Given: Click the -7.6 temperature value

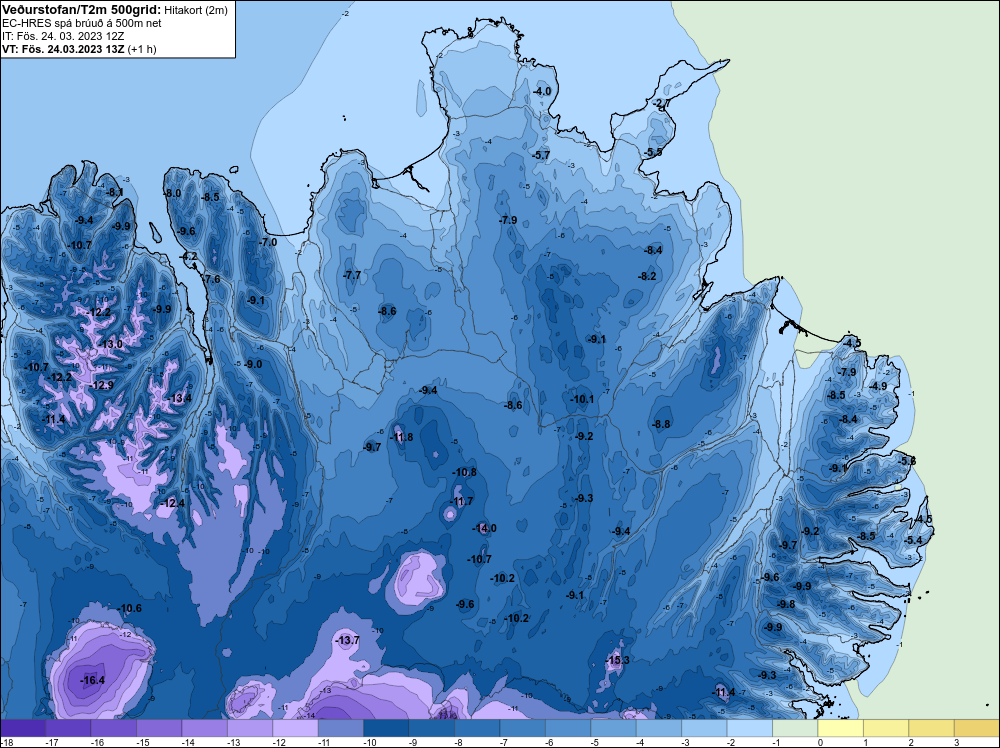Looking at the screenshot, I should 211,279.
